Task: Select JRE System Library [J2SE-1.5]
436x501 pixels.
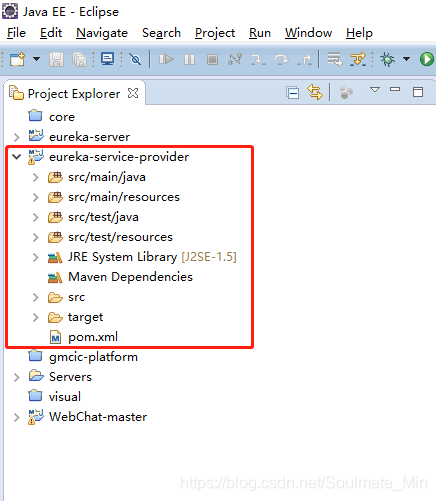Action: pos(152,257)
